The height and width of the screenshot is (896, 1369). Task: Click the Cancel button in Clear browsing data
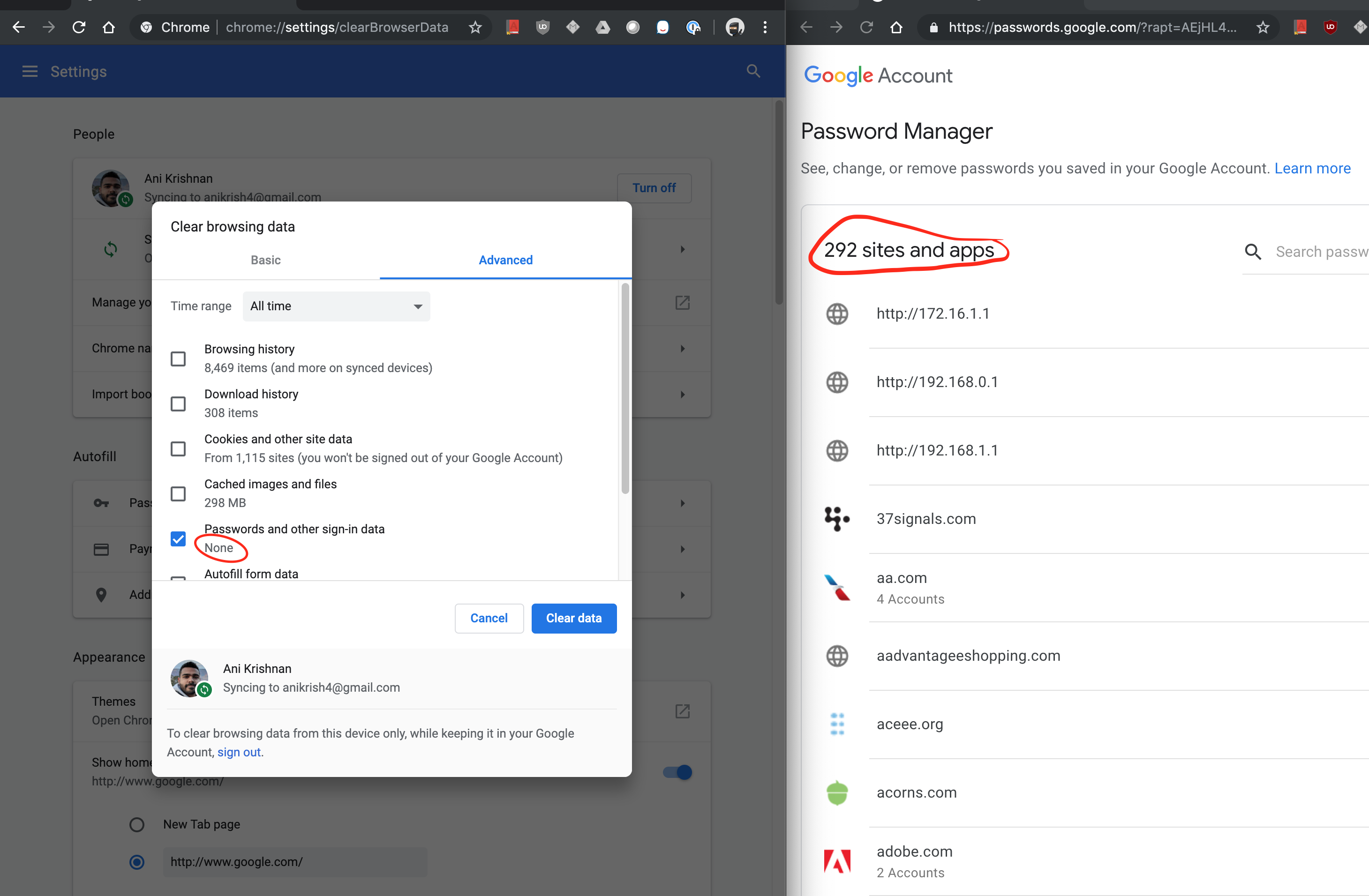click(489, 618)
